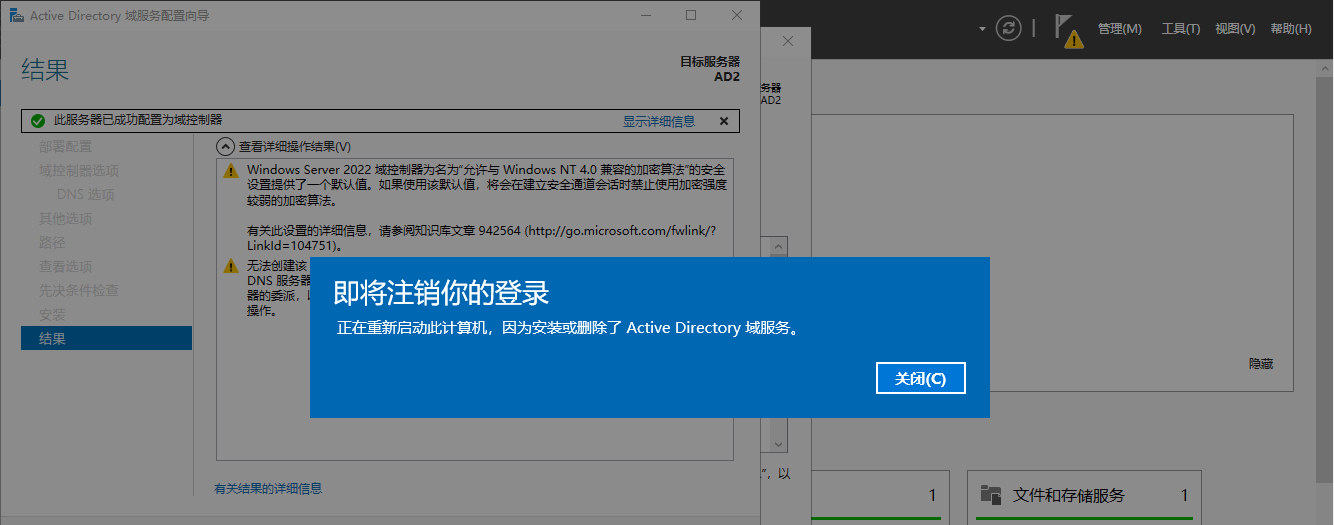The height and width of the screenshot is (525, 1334).
Task: Open 管理(M) menu in Server Manager
Action: [x=1119, y=29]
